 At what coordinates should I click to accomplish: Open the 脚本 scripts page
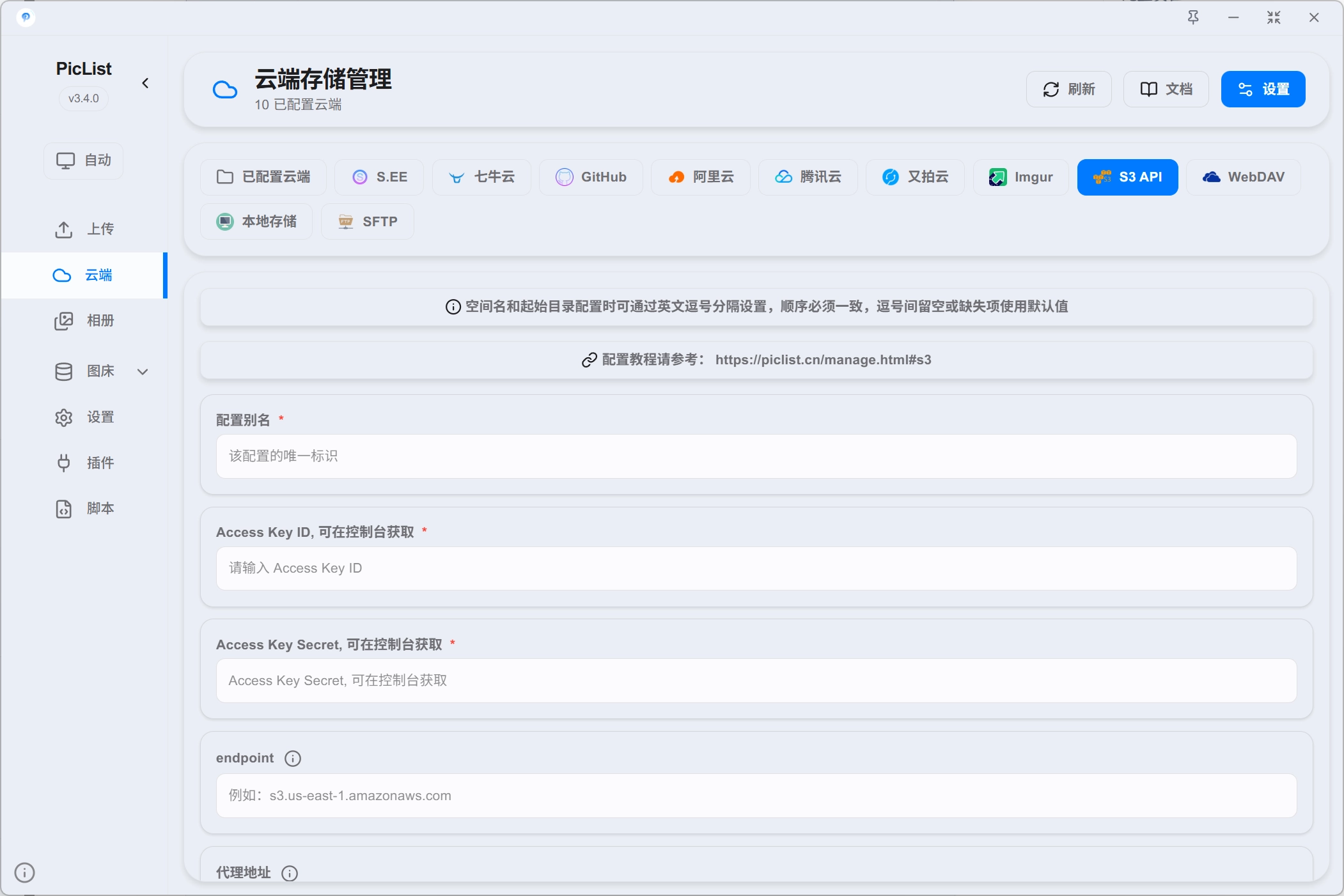click(84, 509)
